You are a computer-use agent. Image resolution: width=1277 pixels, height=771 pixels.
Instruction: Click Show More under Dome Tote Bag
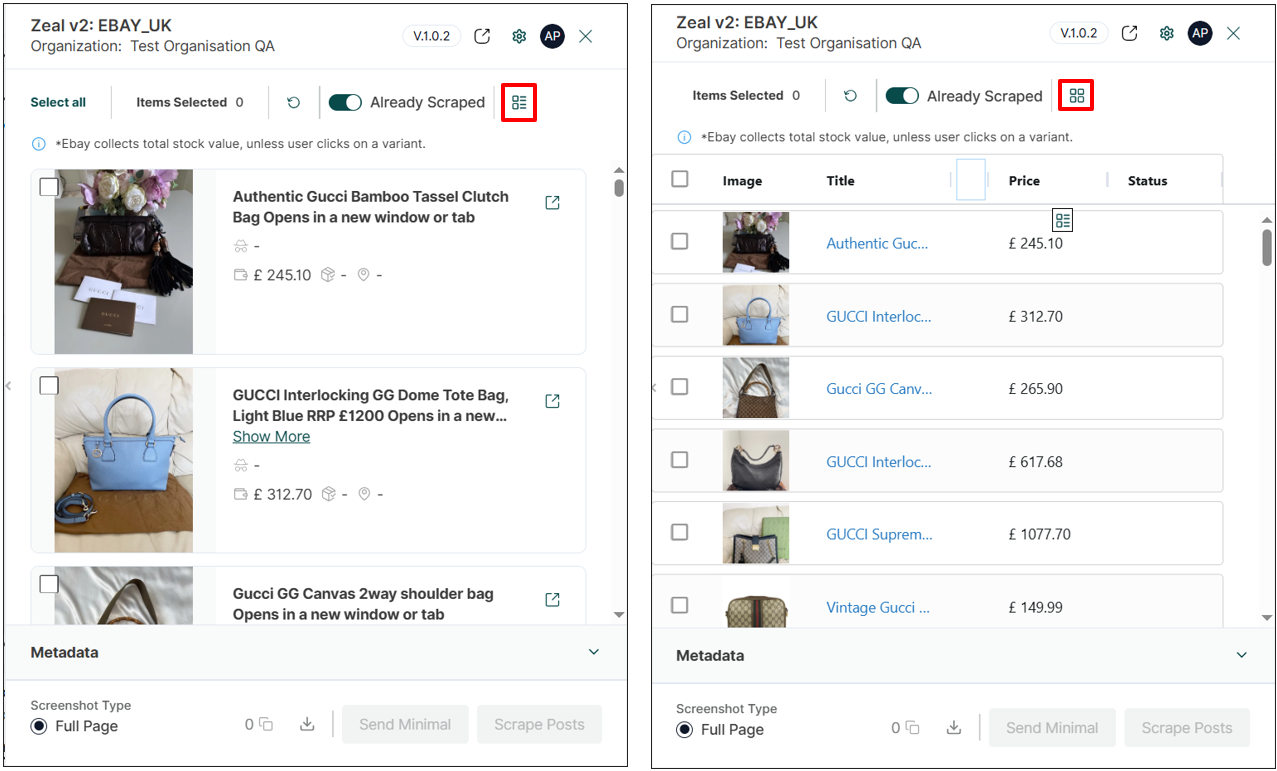[x=271, y=436]
